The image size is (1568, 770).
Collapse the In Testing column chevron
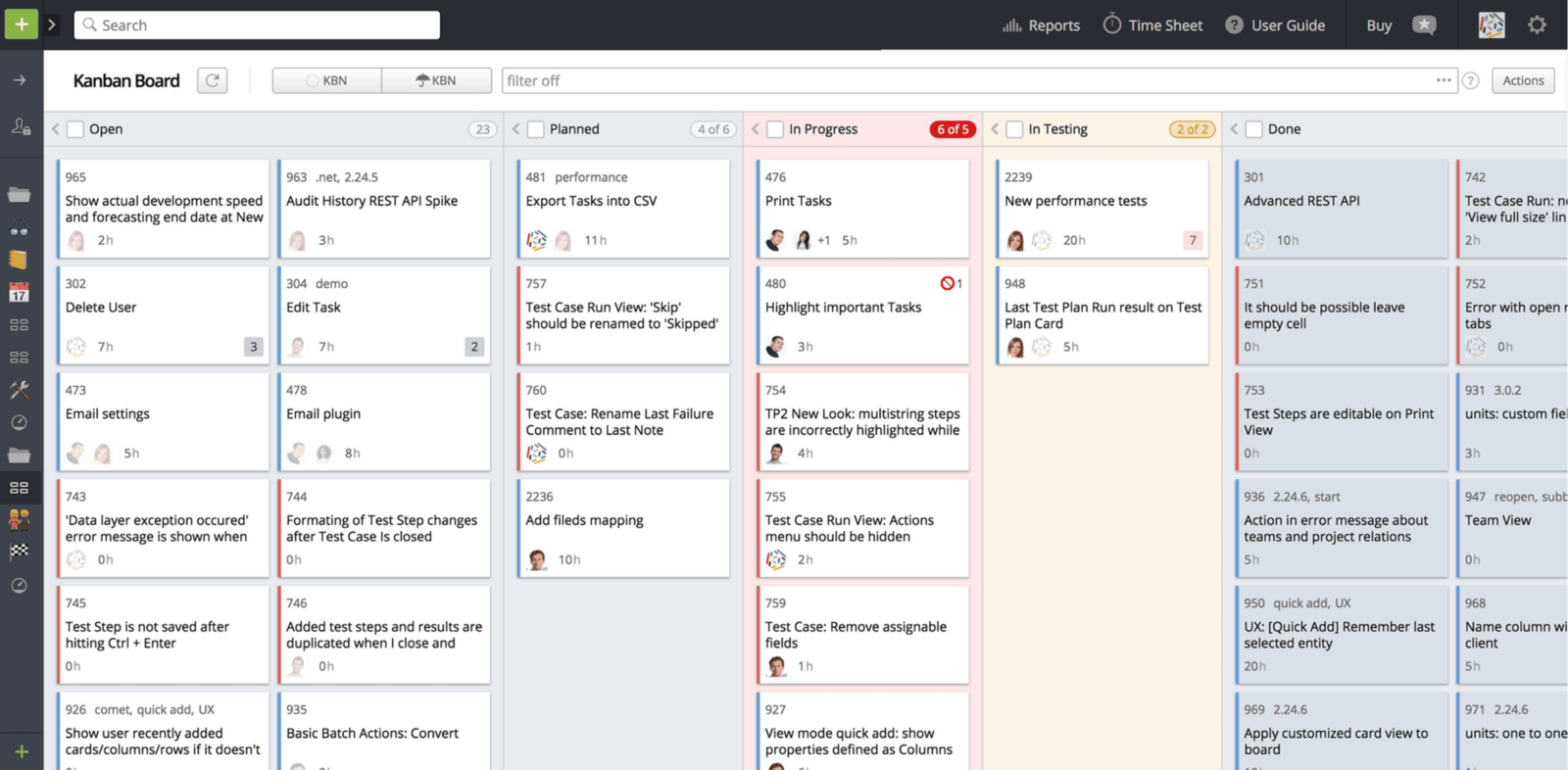(995, 129)
